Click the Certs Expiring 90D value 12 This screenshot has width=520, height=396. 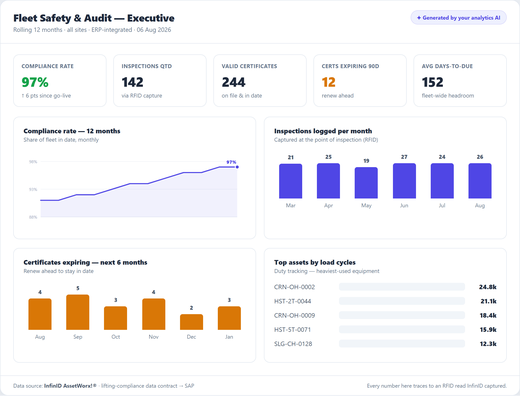click(329, 82)
